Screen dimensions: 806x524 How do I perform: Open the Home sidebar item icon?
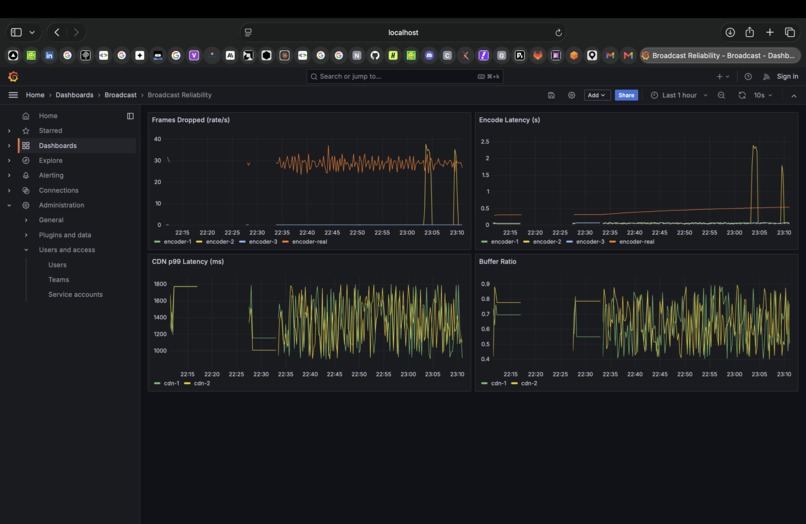(x=26, y=116)
